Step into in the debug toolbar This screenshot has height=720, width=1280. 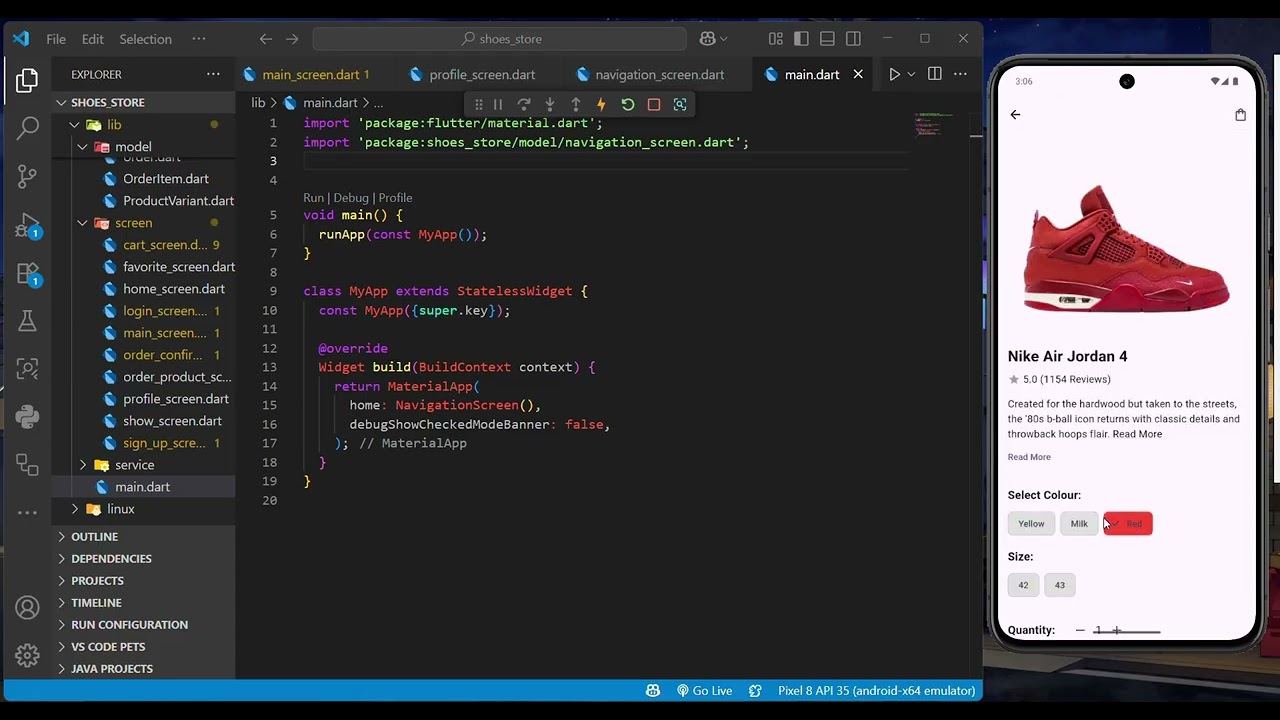click(x=550, y=104)
